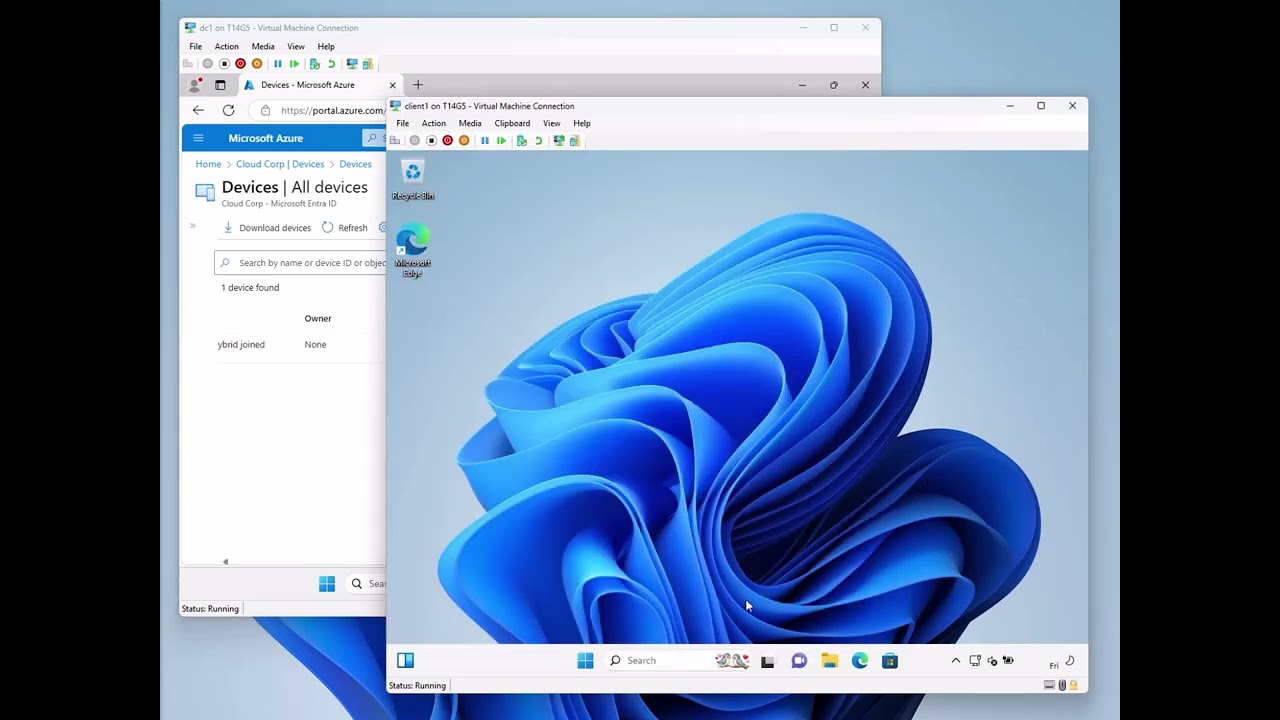
Task: Open Media menu in dc1 window
Action: 263,46
